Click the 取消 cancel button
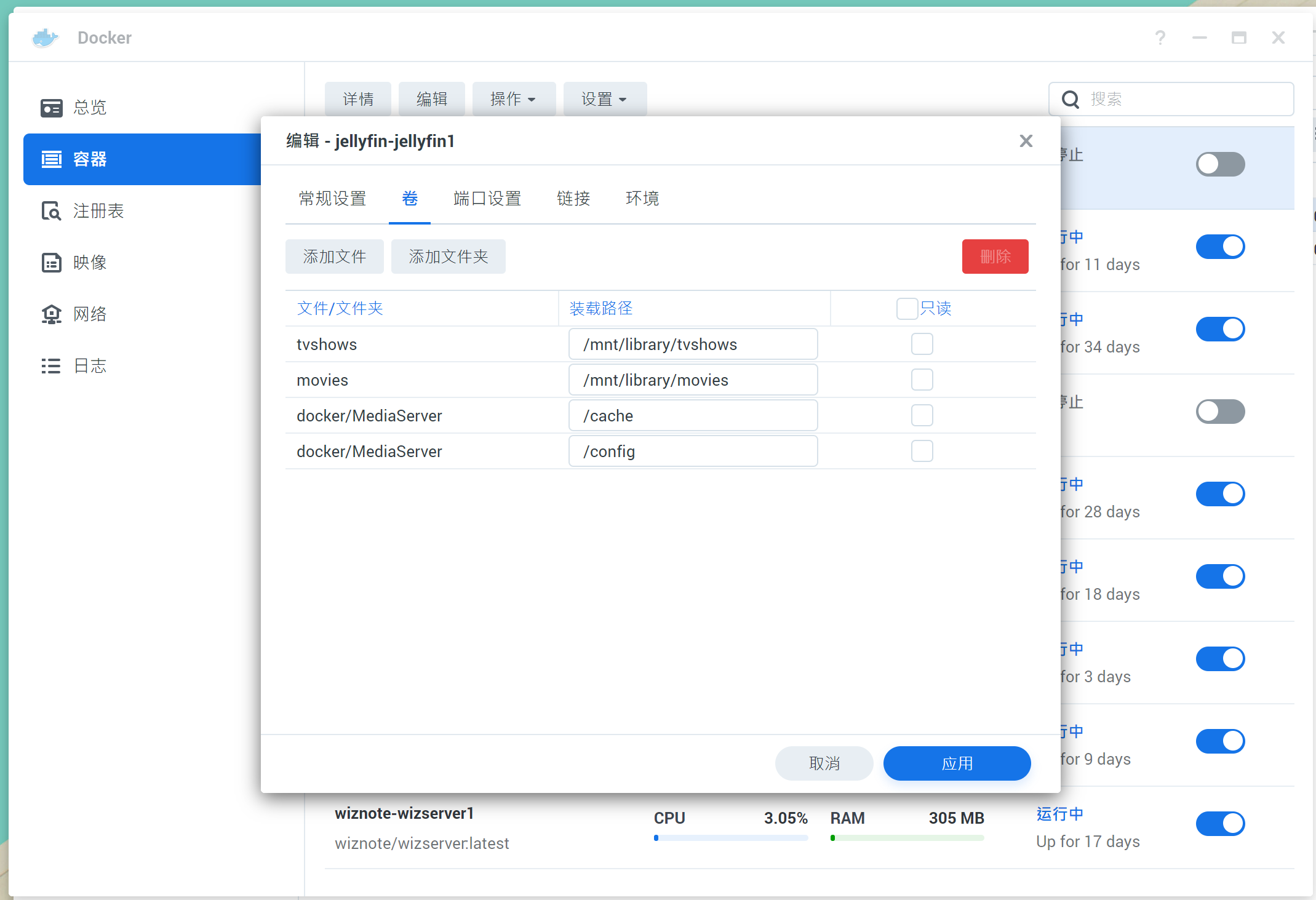The width and height of the screenshot is (1316, 900). tap(824, 763)
